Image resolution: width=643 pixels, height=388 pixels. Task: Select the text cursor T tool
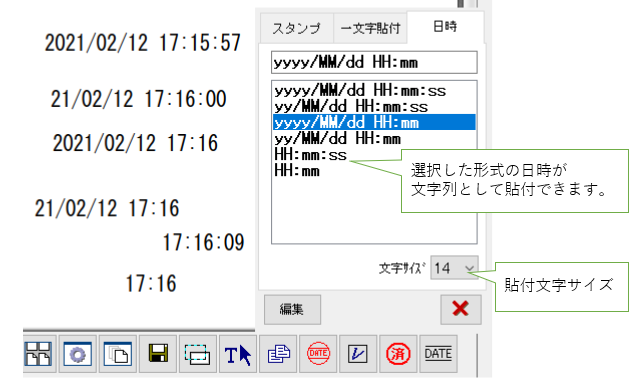click(238, 354)
